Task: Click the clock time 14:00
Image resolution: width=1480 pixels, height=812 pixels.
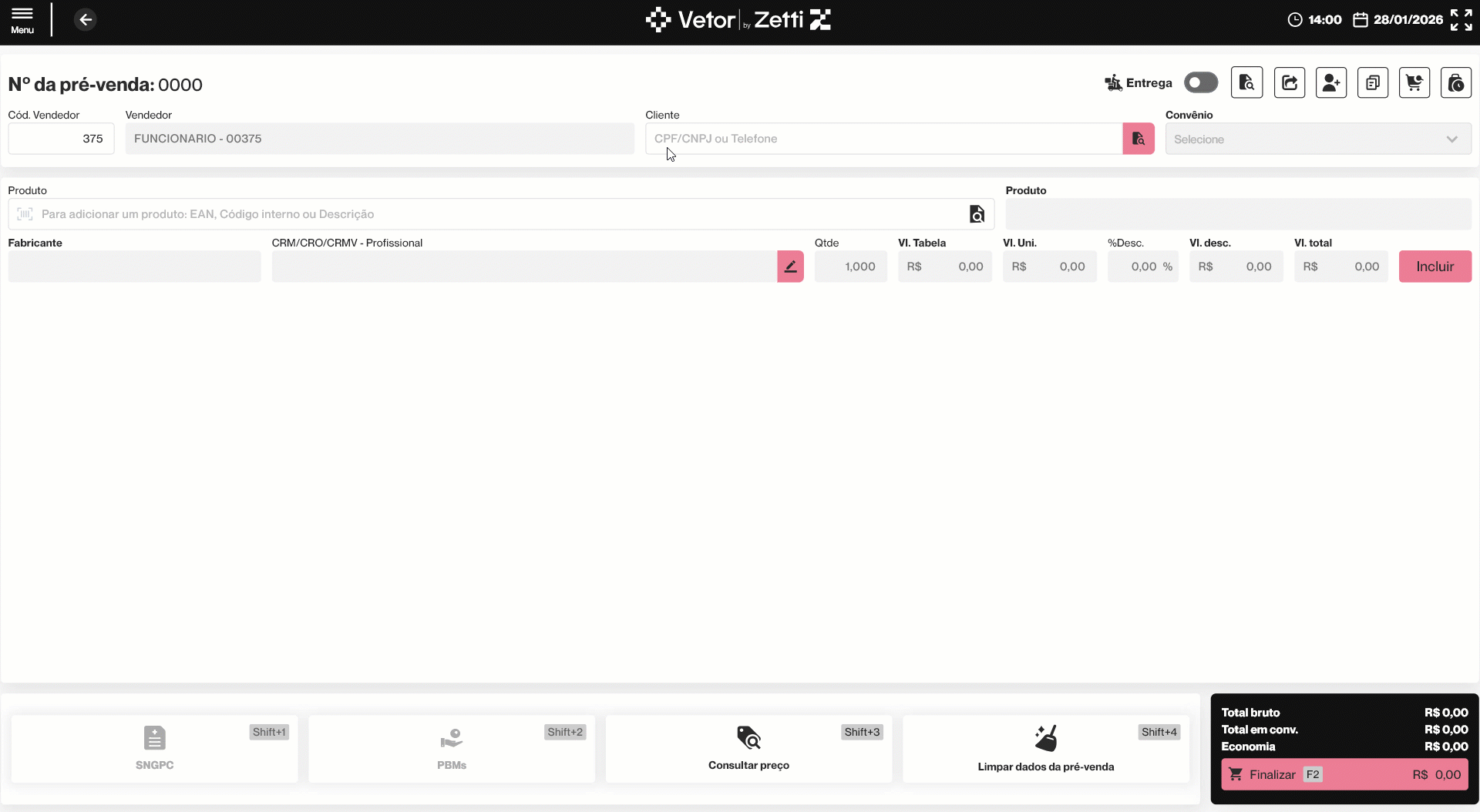Action: coord(1315,20)
